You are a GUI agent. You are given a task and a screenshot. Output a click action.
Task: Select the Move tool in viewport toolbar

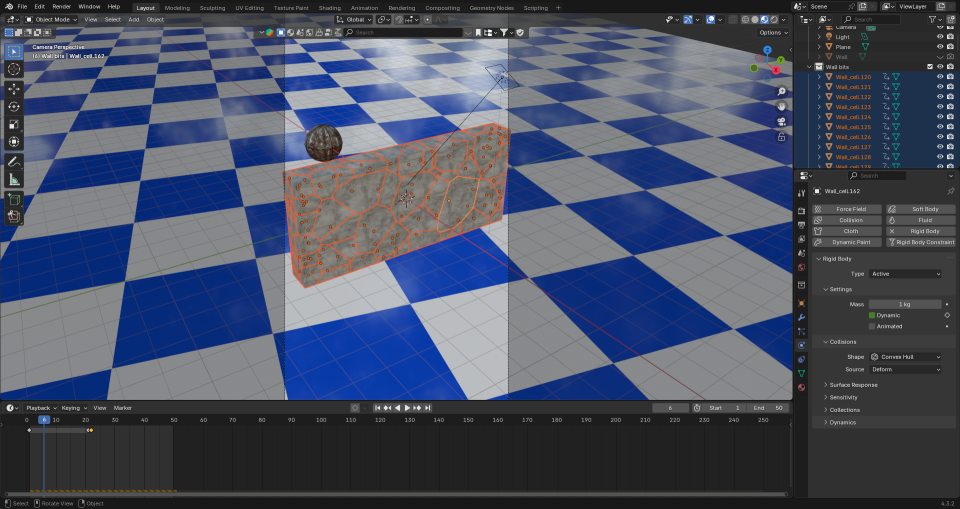click(x=14, y=88)
